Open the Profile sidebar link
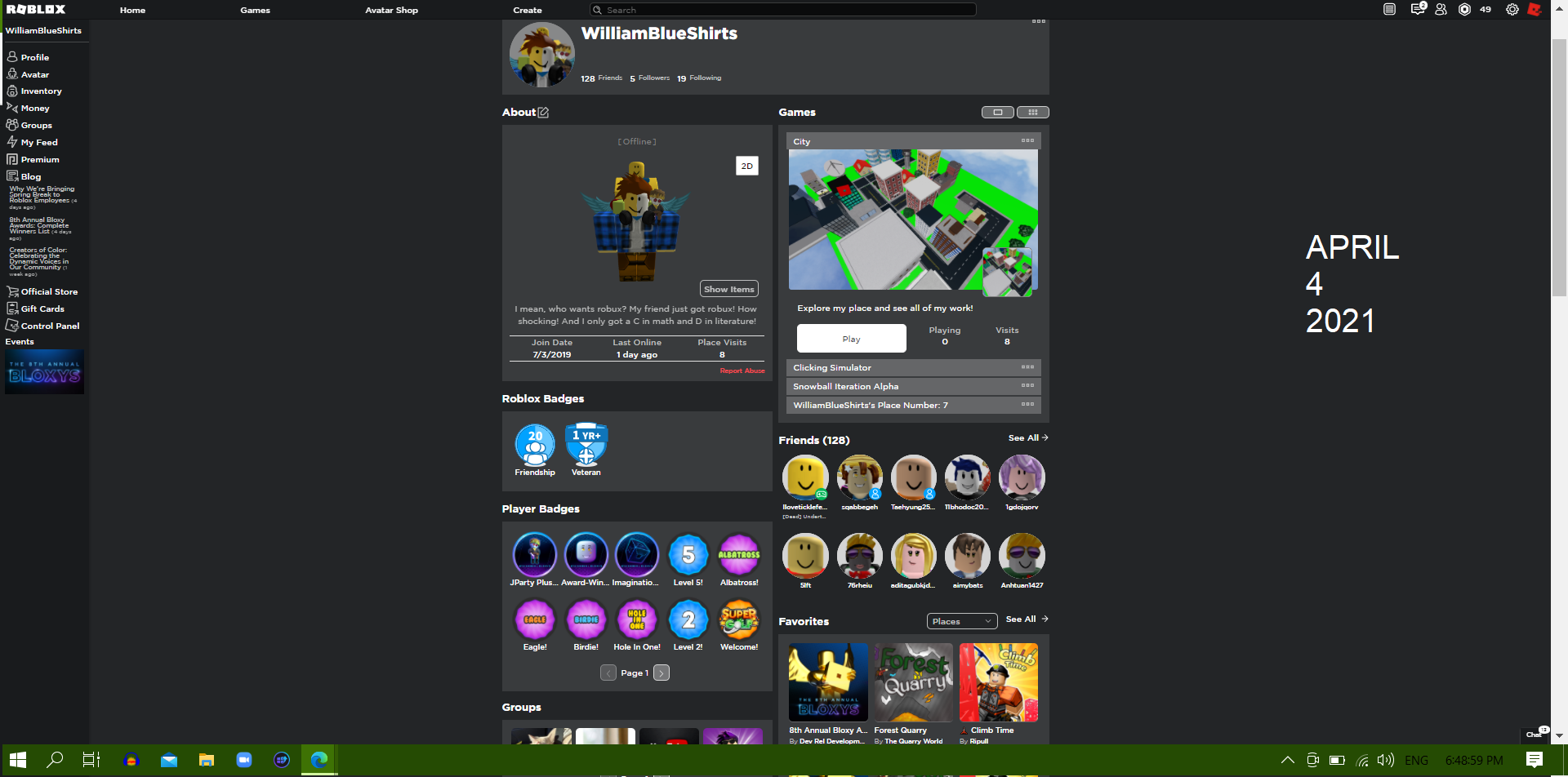The image size is (1568, 777). coord(28,57)
